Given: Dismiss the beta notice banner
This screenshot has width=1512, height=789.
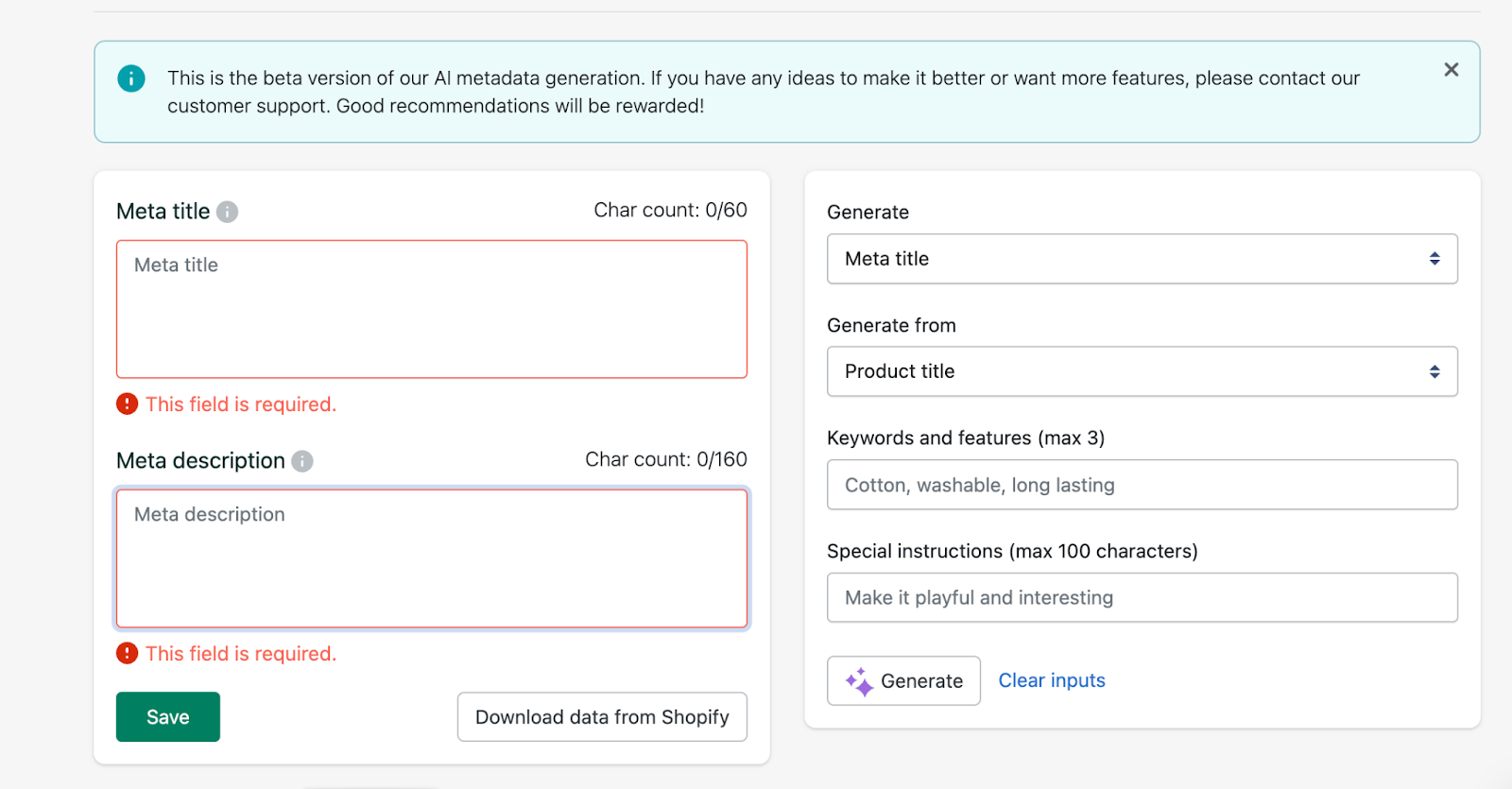Looking at the screenshot, I should coord(1451,70).
